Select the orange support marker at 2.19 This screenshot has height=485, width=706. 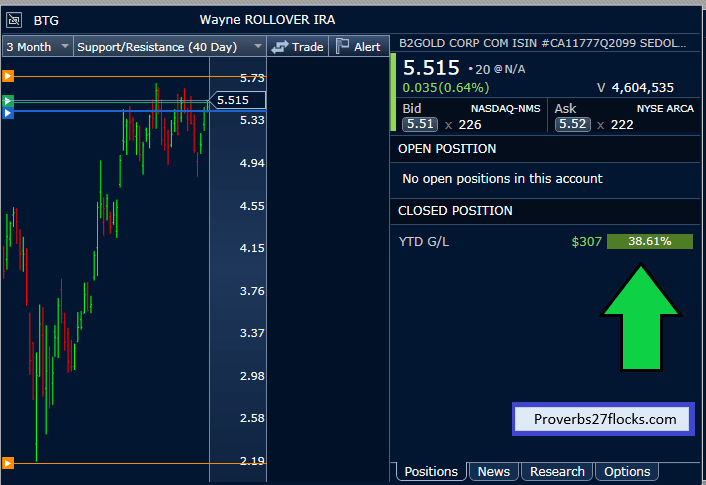pos(7,462)
